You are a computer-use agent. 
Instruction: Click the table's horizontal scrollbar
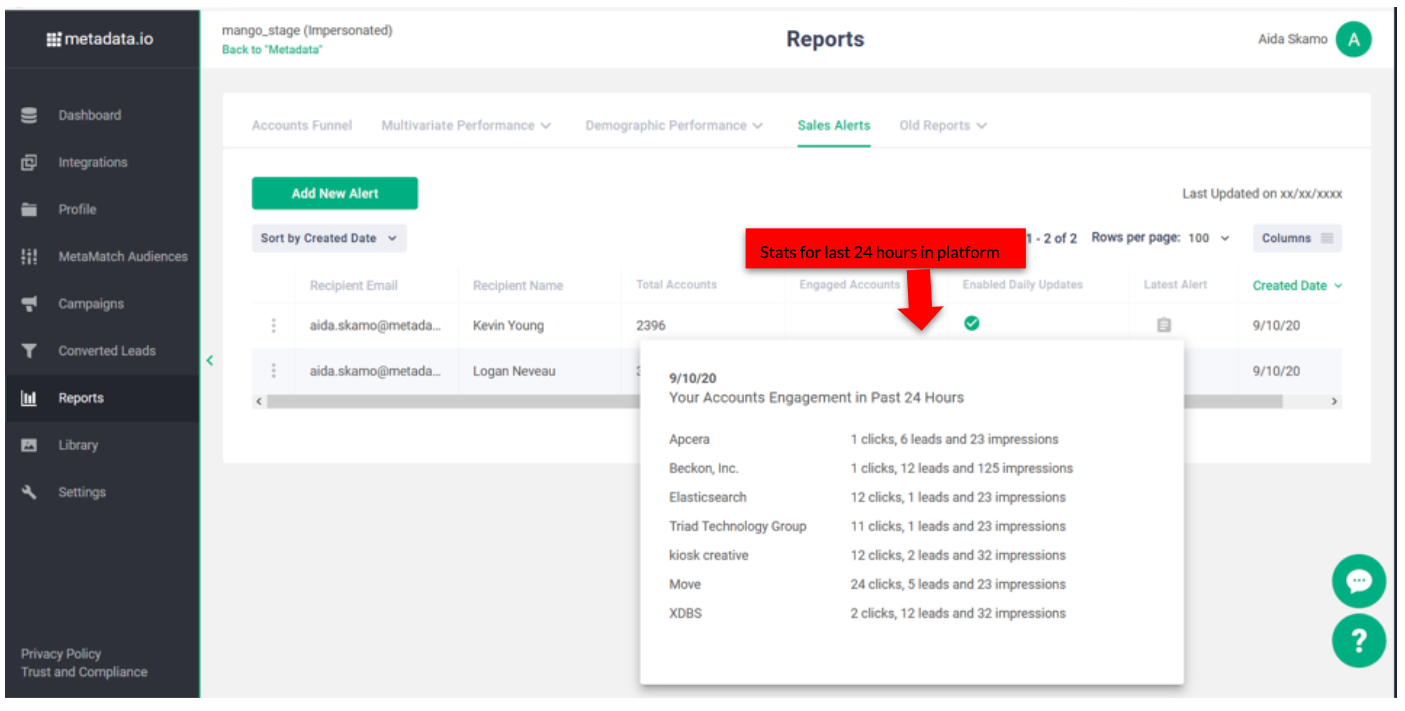[450, 401]
